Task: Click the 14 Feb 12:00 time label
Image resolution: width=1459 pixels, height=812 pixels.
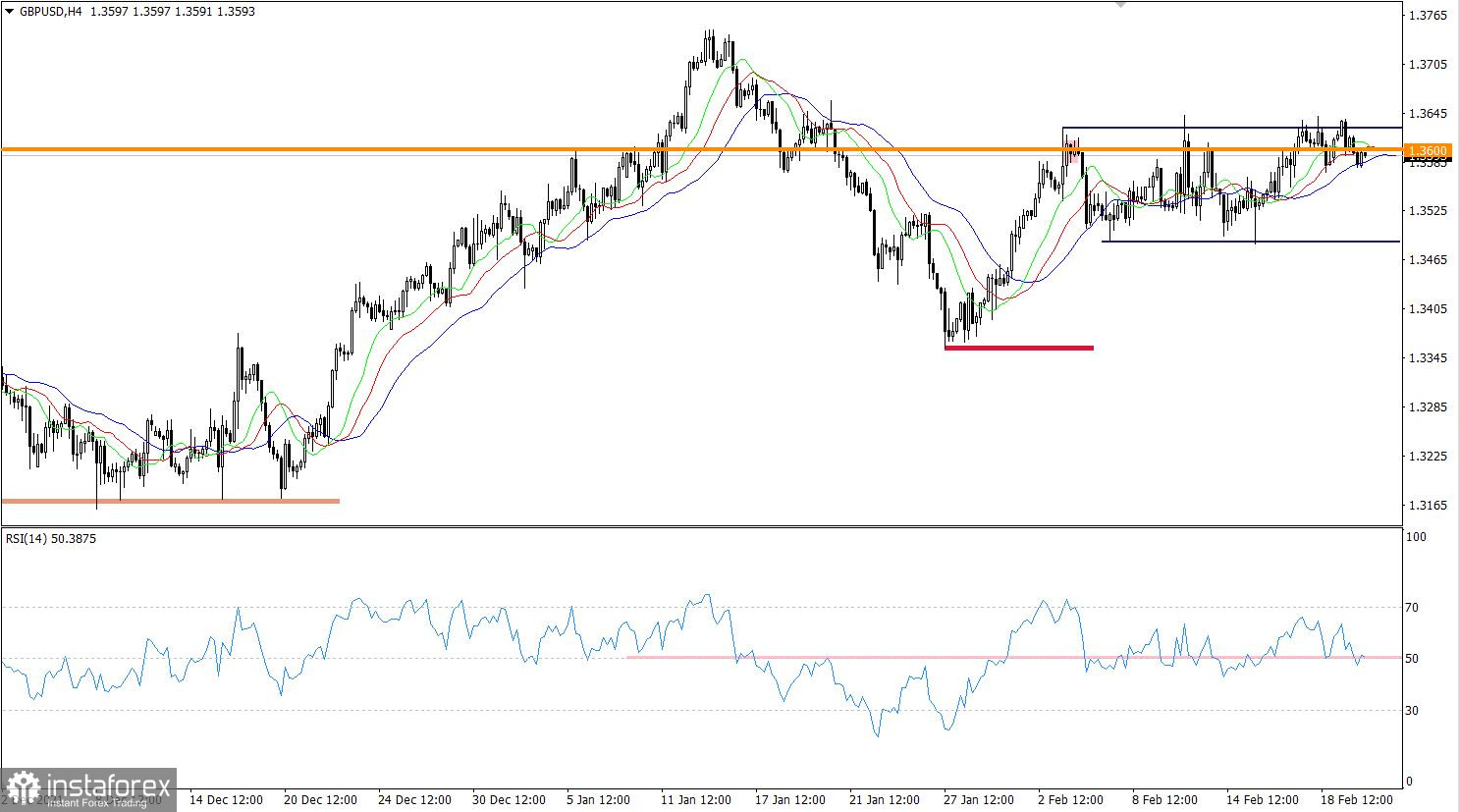Action: click(x=1262, y=799)
